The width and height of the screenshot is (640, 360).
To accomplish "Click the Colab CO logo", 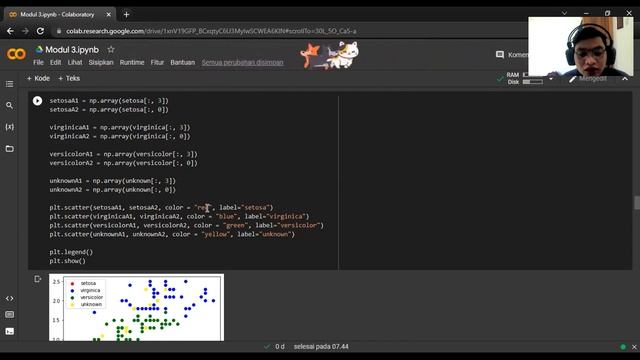I will pyautogui.click(x=16, y=54).
